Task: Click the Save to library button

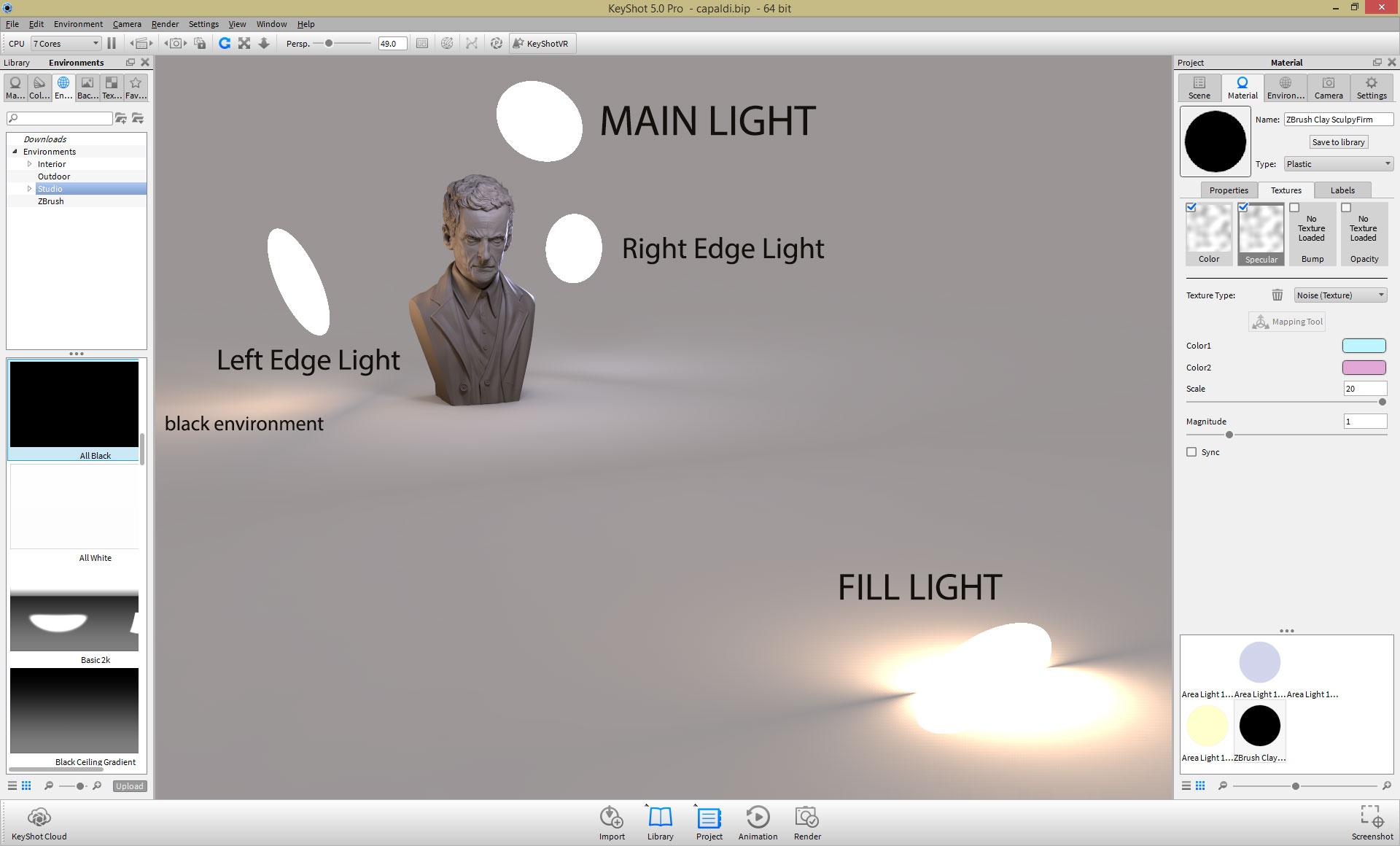Action: (x=1338, y=142)
